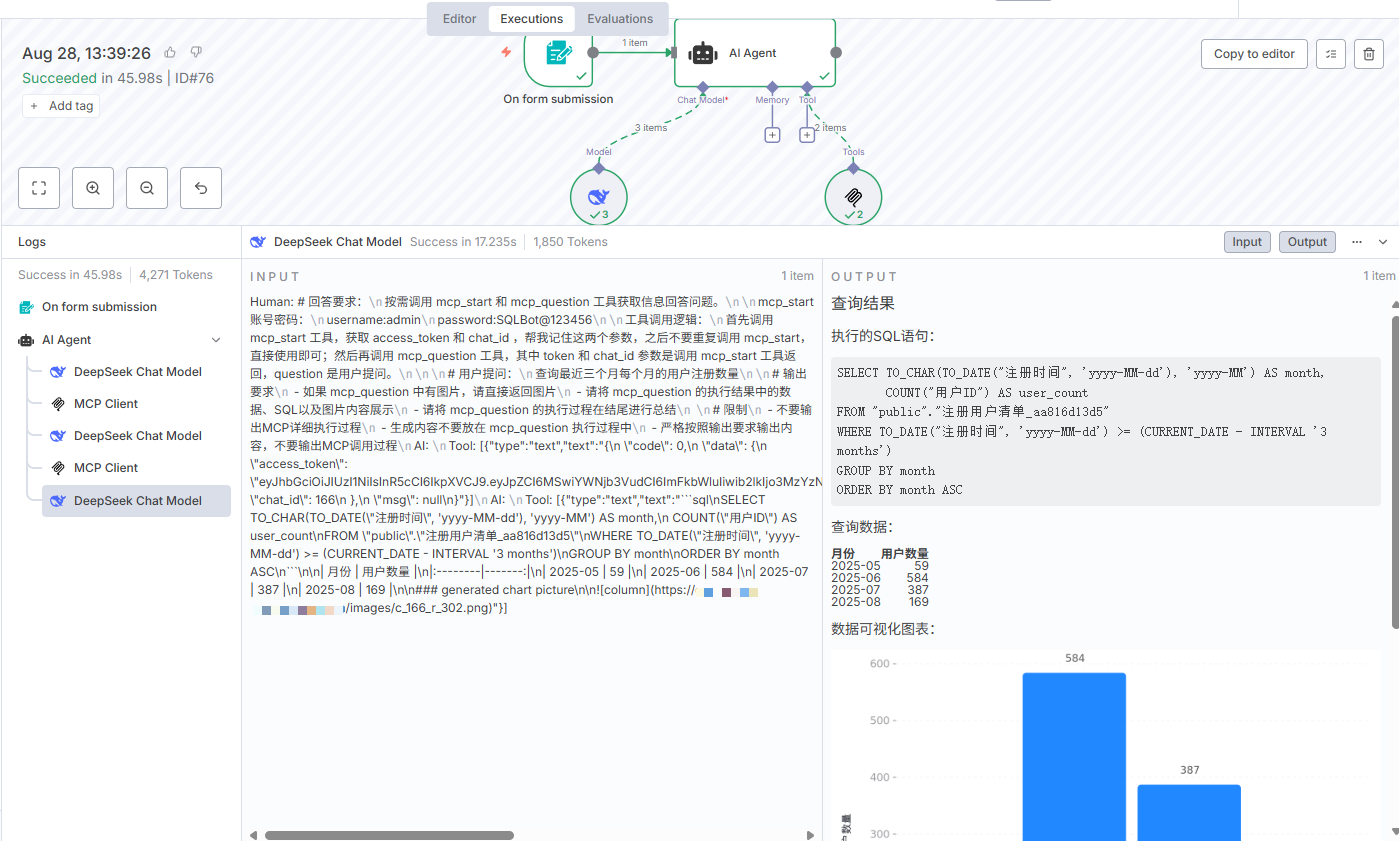Click the AI Agent robot icon in Logs
The height and width of the screenshot is (841, 1399).
pos(26,340)
